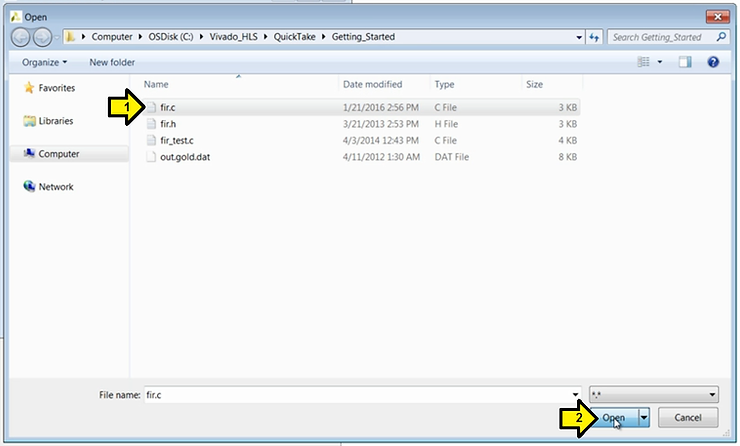The height and width of the screenshot is (446, 740).
Task: Click the New folder toolbar button
Action: (112, 62)
